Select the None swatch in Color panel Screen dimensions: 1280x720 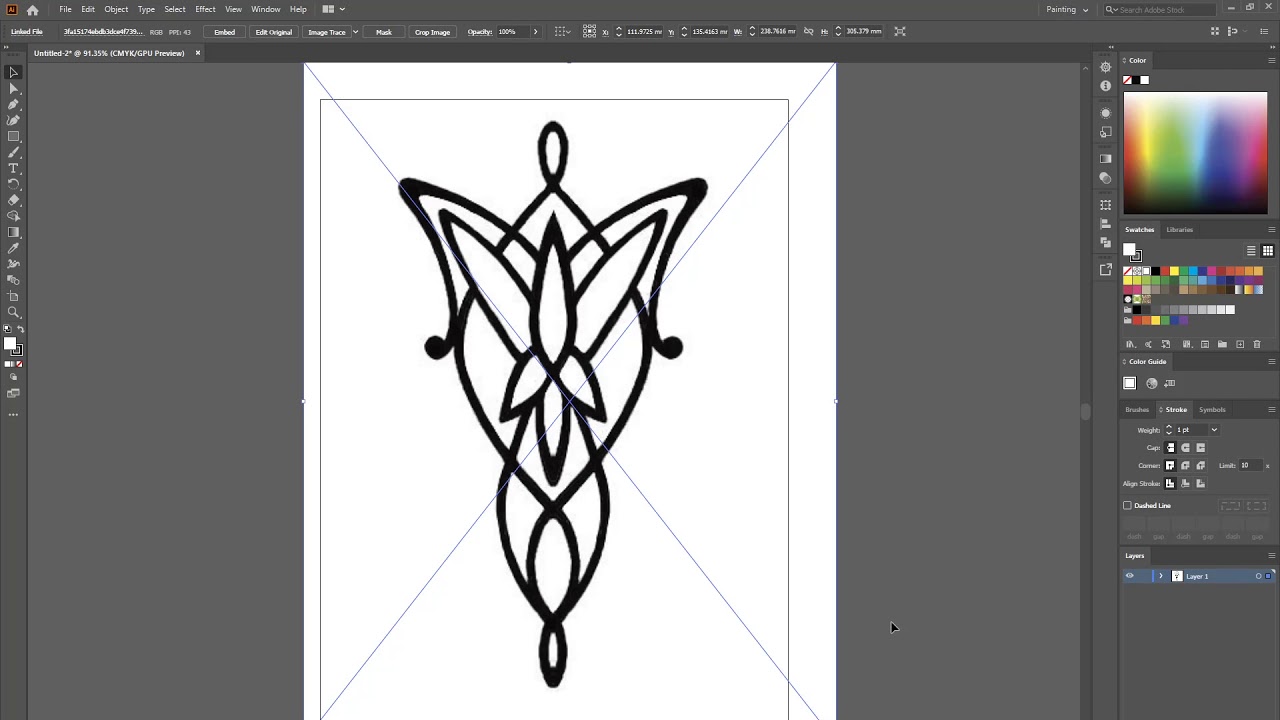[x=1127, y=80]
